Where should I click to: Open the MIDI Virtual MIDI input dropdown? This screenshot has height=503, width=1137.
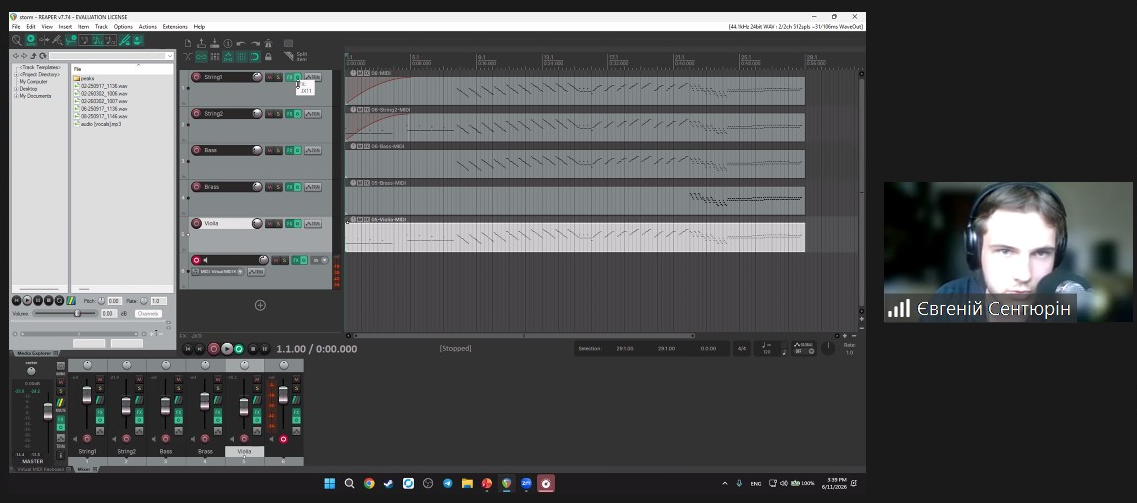click(240, 272)
